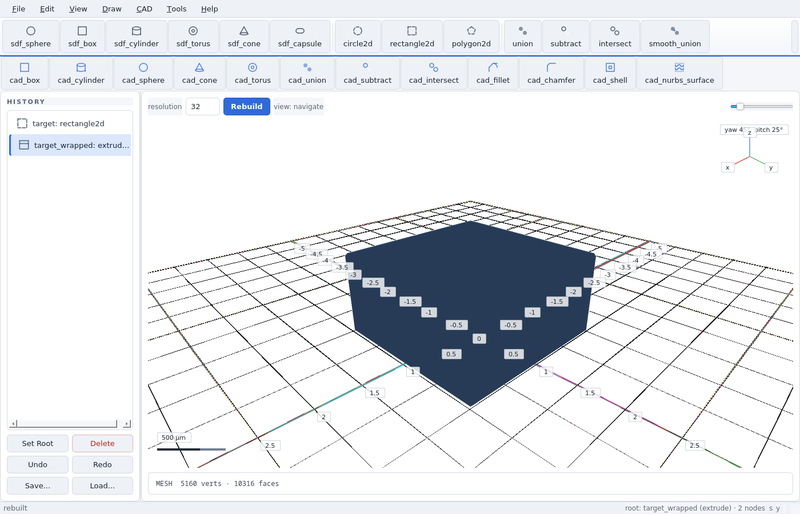Select target: rectangle2d in history
Screen dimensions: 800x514
(70, 123)
